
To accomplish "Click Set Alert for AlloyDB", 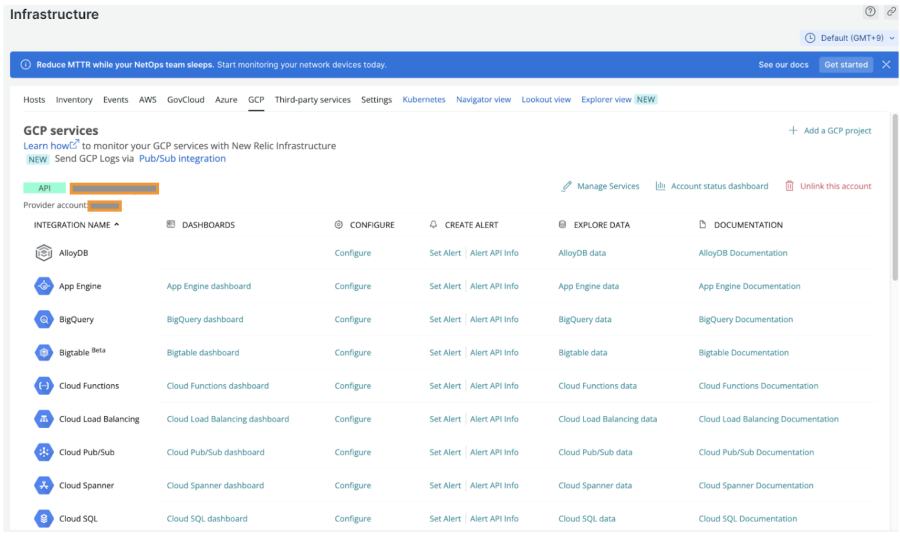I will [445, 253].
